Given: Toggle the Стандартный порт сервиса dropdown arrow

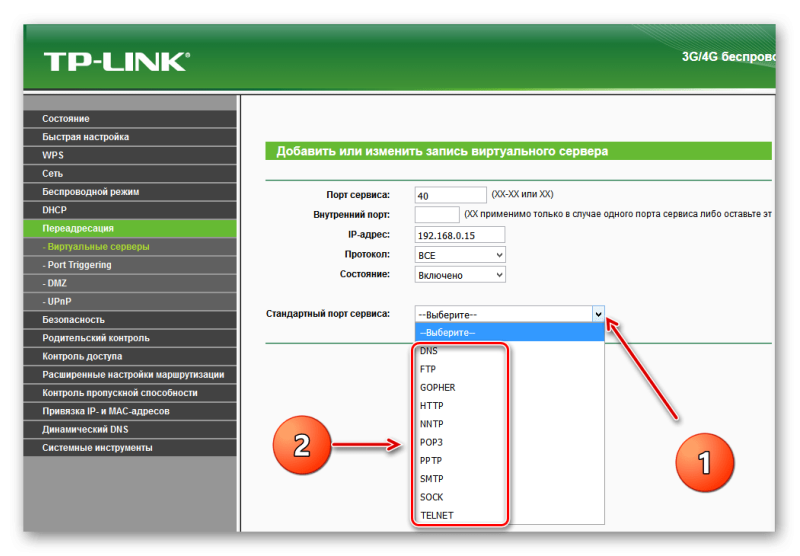Looking at the screenshot, I should tap(598, 314).
